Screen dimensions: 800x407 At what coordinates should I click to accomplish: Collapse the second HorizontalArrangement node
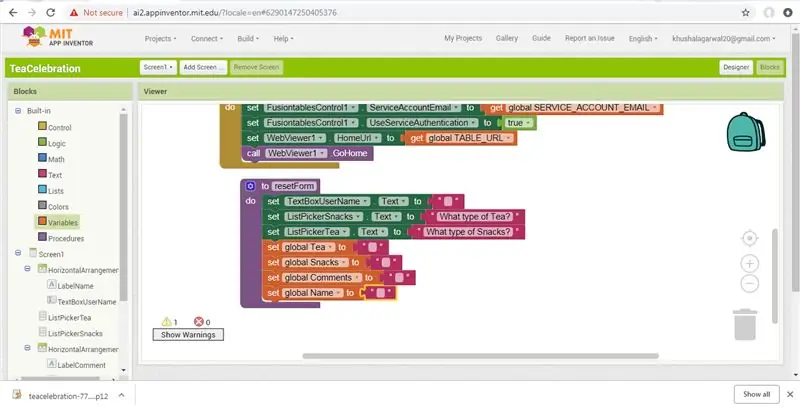coord(28,348)
